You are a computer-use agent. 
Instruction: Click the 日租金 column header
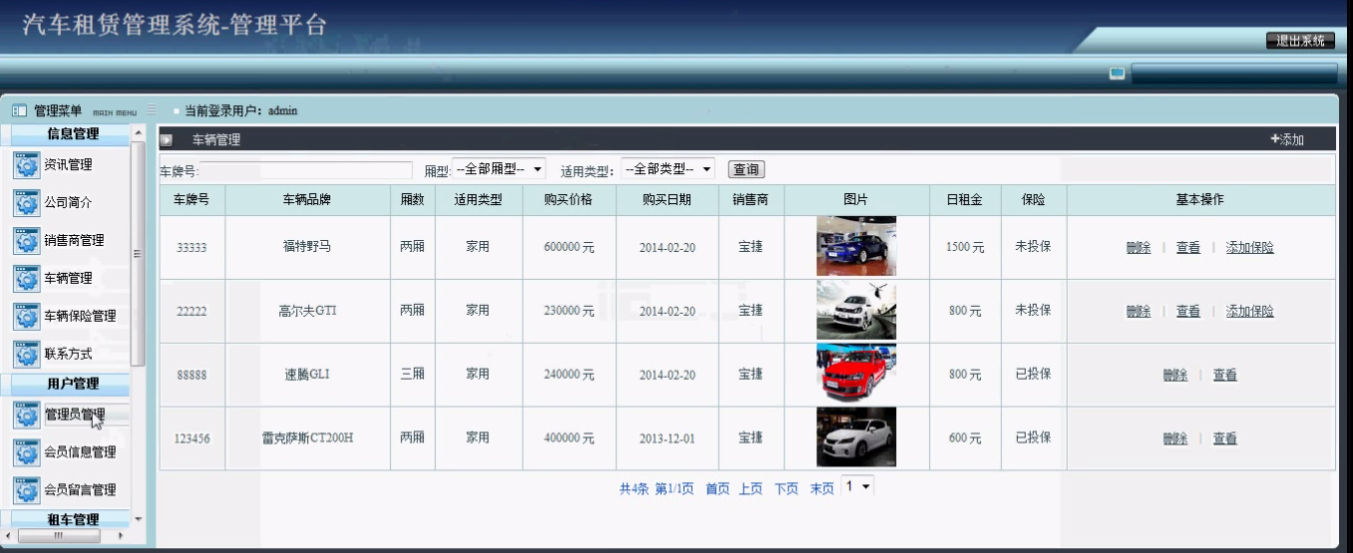(965, 200)
